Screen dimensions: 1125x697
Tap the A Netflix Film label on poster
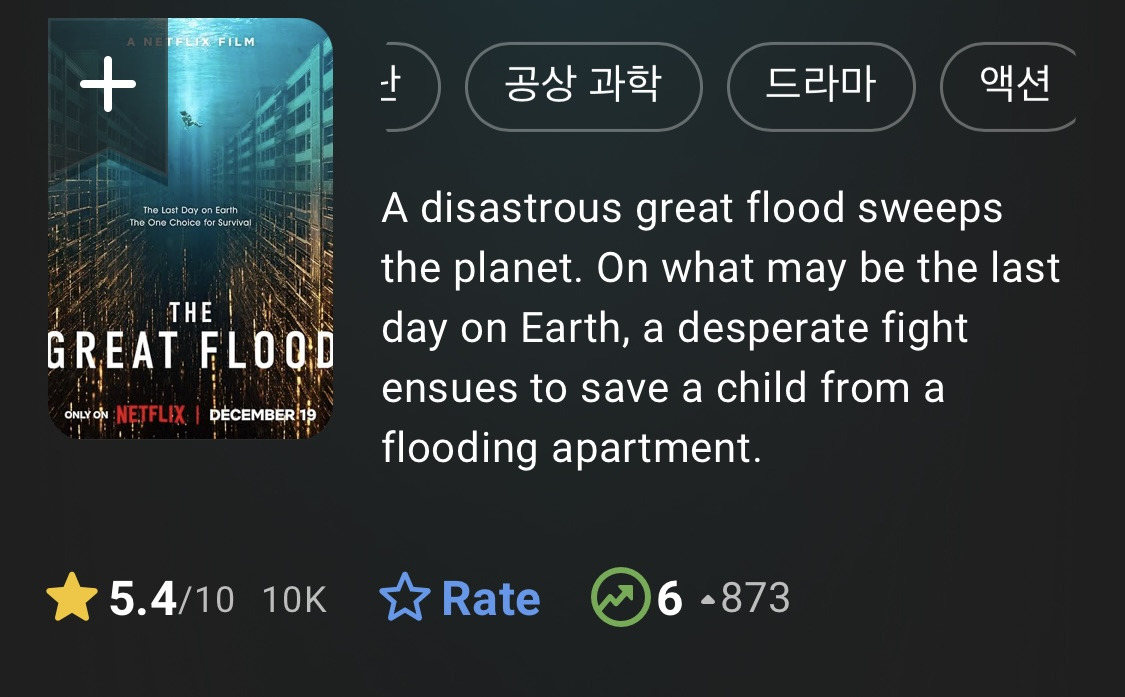point(191,42)
